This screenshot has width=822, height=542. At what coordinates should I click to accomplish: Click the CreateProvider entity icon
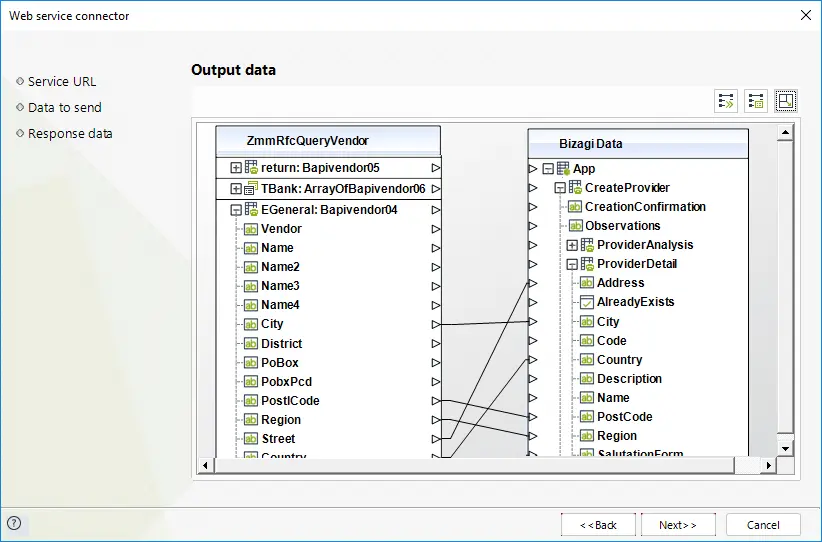575,187
